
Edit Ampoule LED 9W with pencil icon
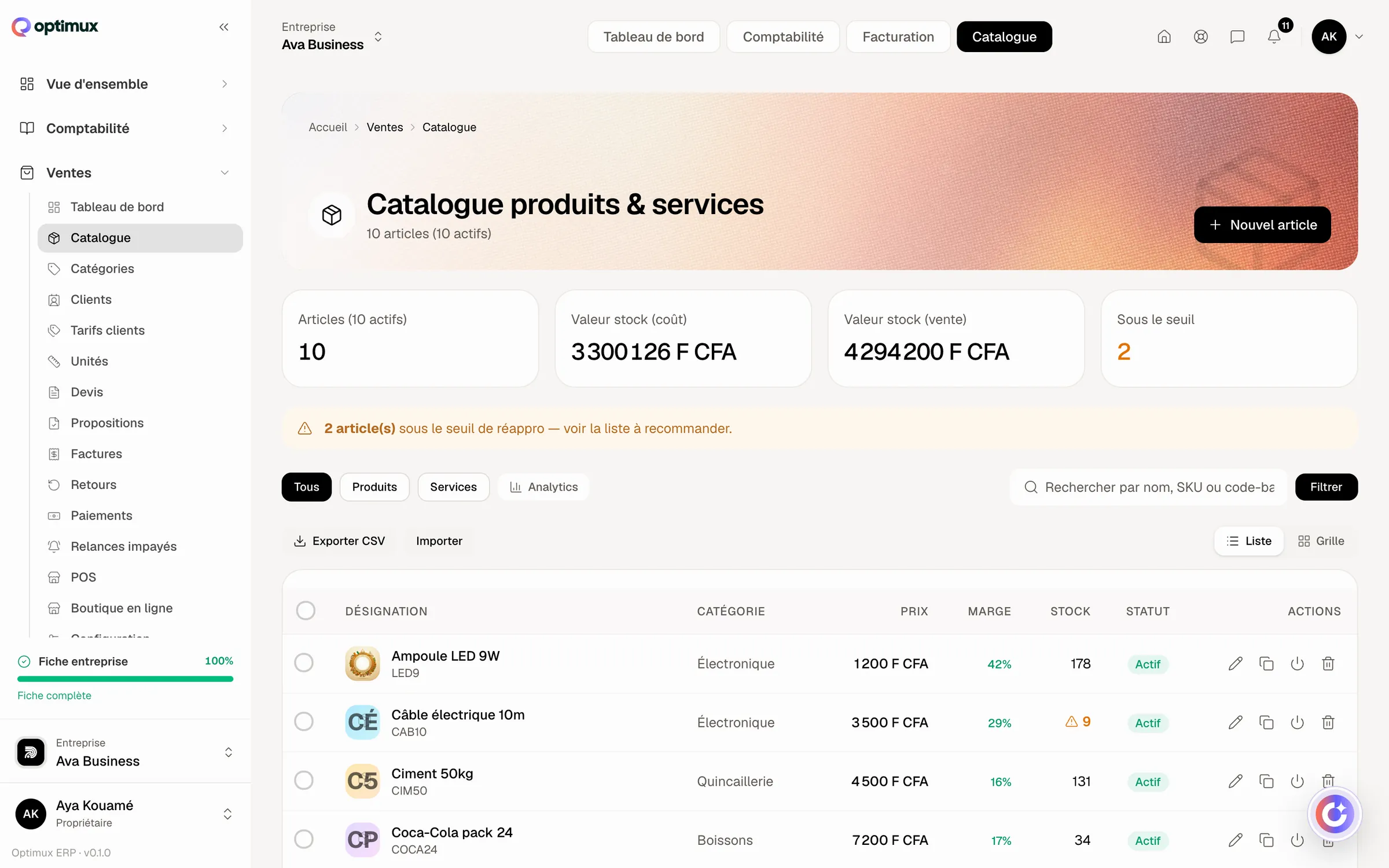tap(1235, 664)
